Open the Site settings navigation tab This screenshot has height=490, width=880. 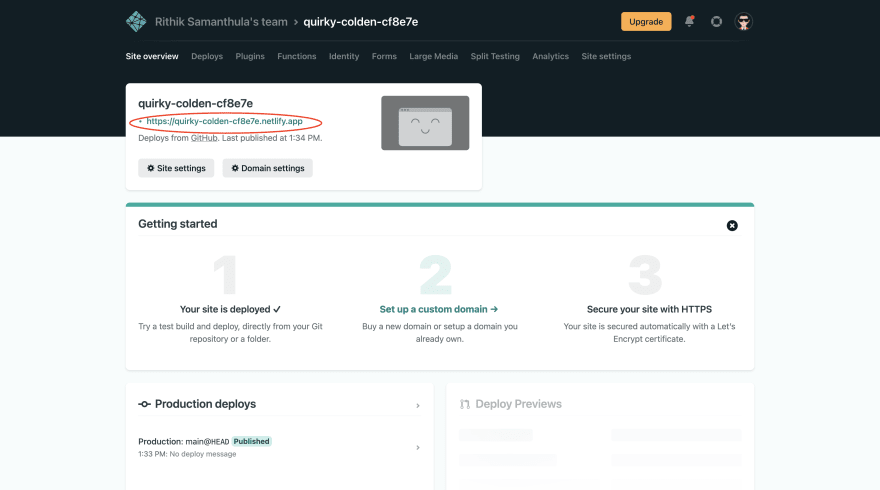606,56
